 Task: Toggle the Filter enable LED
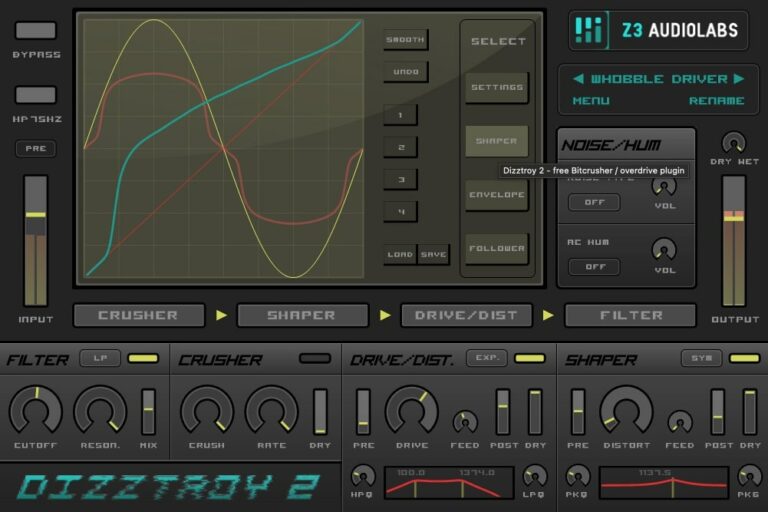(x=143, y=359)
